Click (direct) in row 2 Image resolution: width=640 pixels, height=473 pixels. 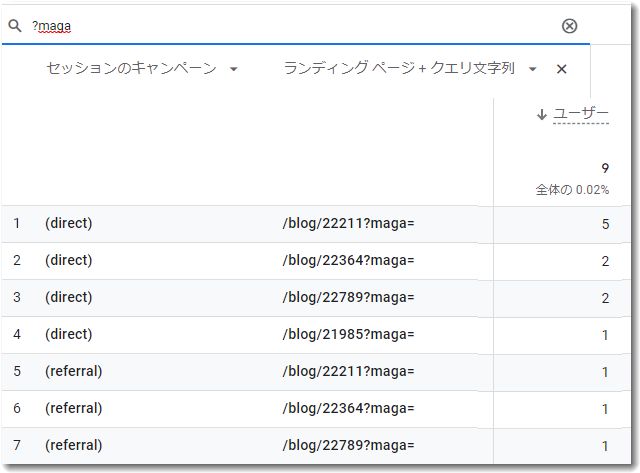point(69,260)
